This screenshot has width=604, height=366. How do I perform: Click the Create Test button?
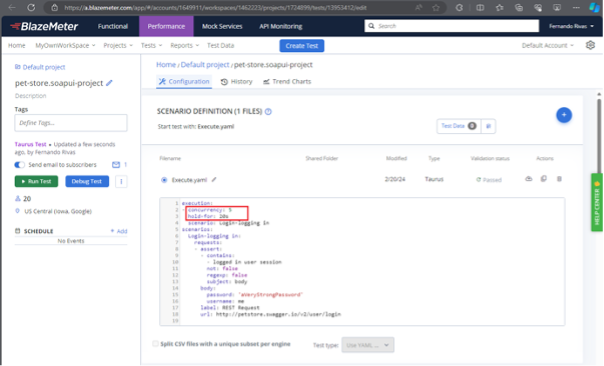(302, 45)
